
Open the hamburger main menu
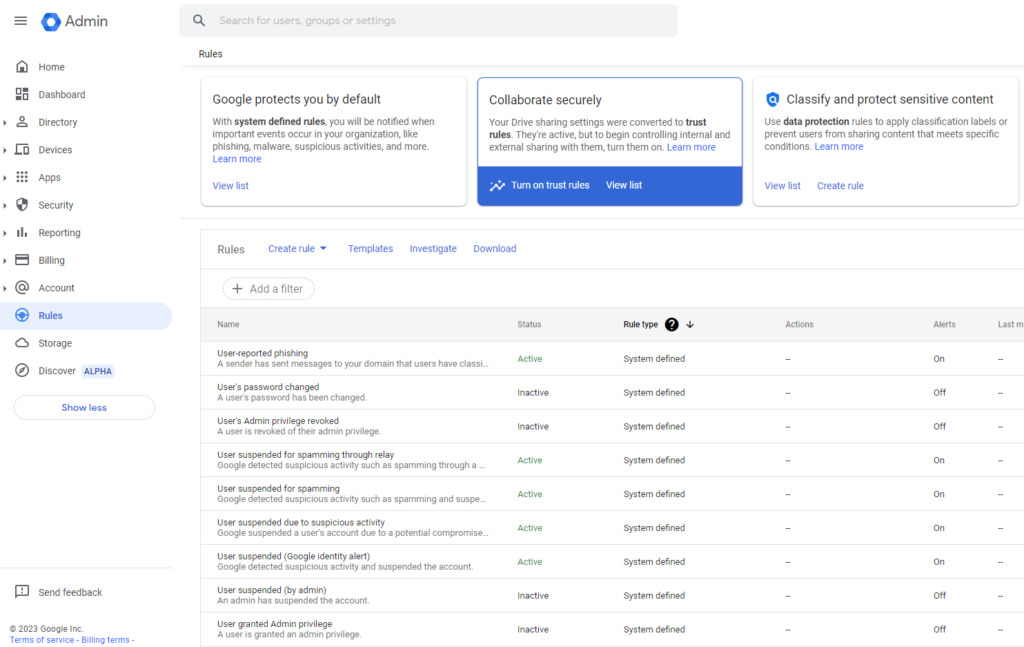pyautogui.click(x=21, y=21)
